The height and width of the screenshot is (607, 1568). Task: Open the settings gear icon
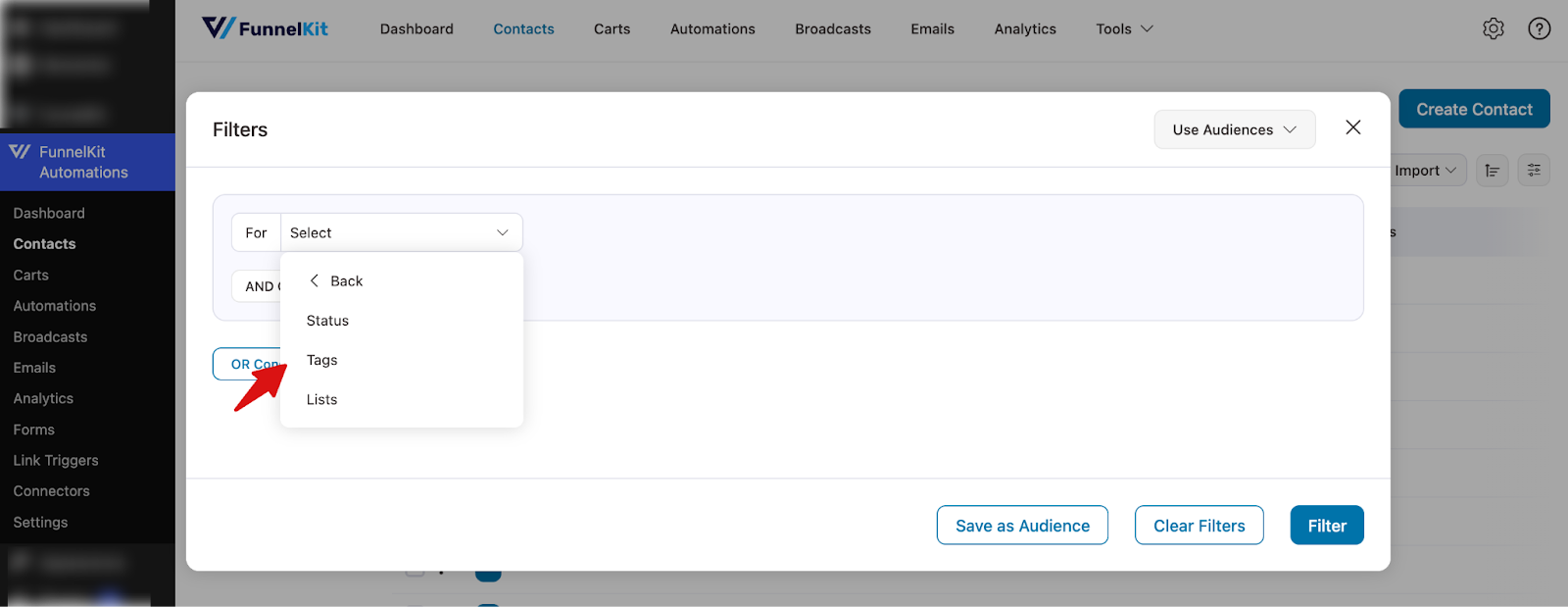[1493, 29]
